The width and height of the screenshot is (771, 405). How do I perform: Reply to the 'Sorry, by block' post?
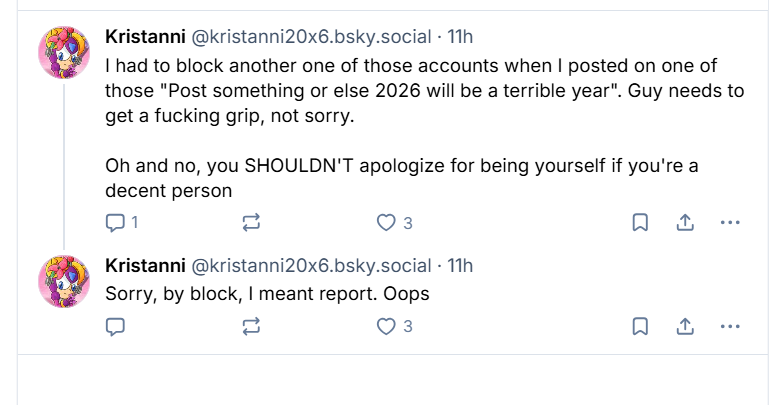(x=116, y=326)
